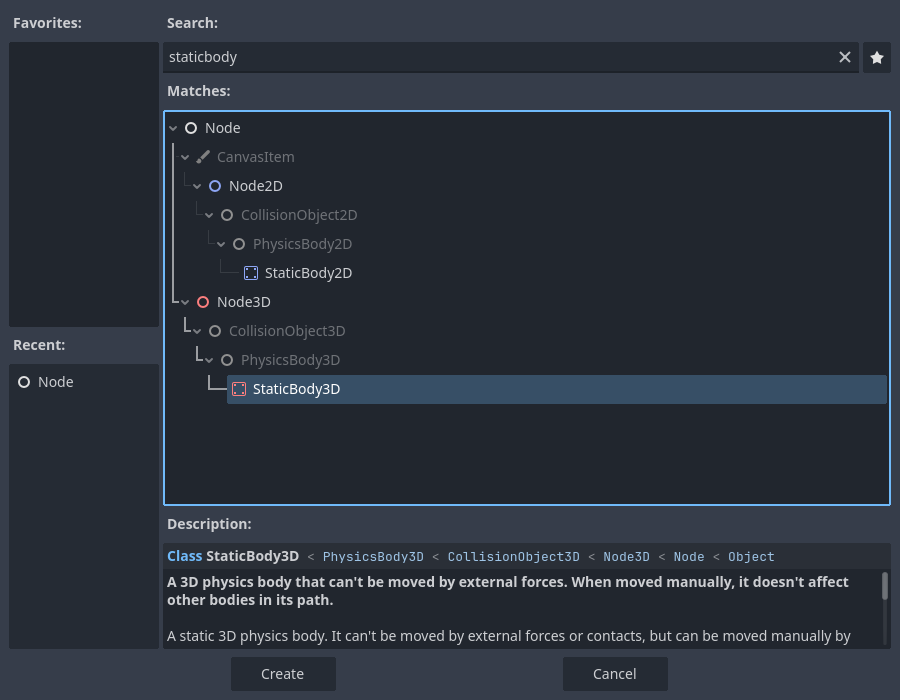Clear the search using the X icon
Image resolution: width=900 pixels, height=700 pixels.
point(845,57)
